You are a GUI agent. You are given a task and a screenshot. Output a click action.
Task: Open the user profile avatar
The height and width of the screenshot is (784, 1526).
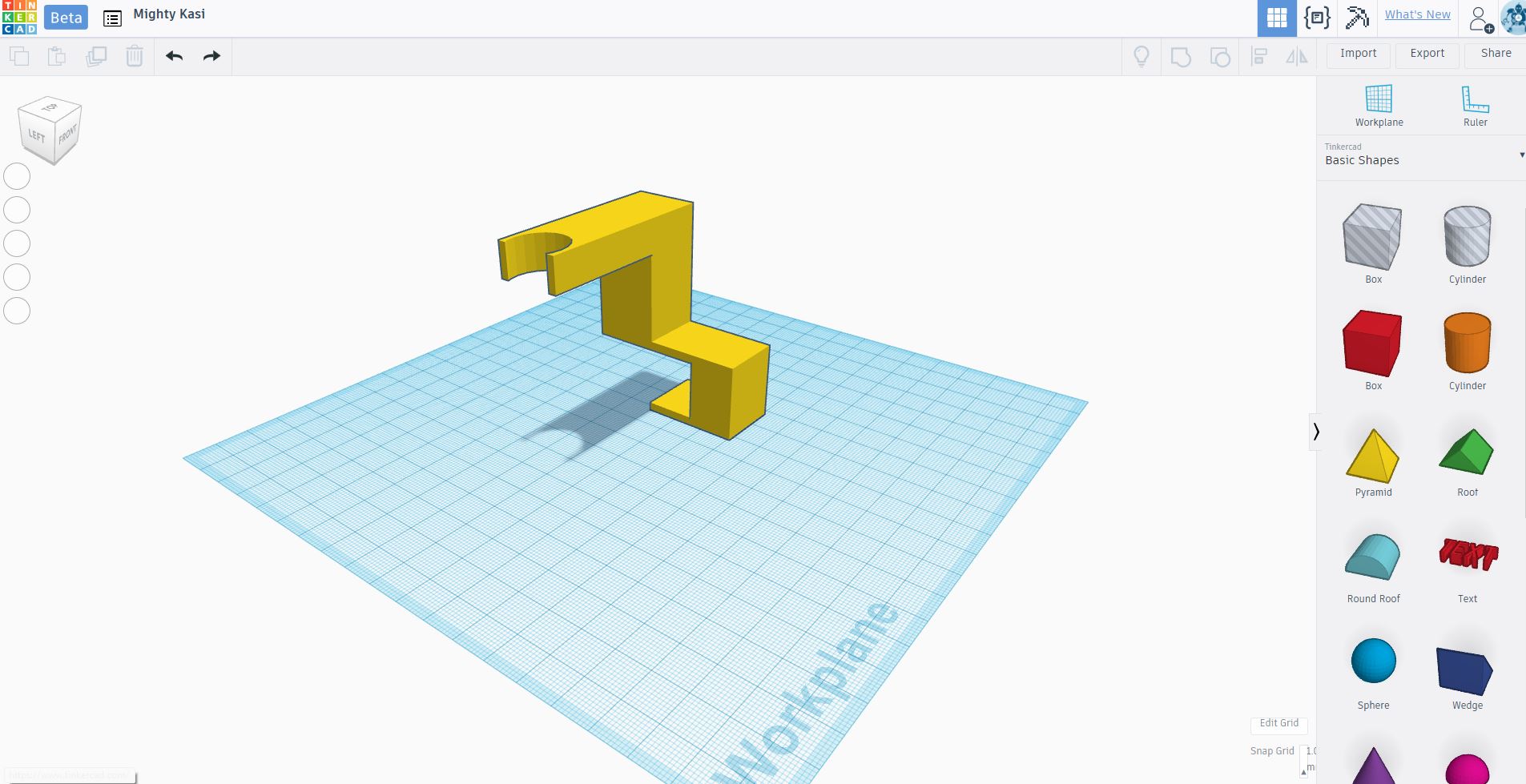[x=1513, y=18]
